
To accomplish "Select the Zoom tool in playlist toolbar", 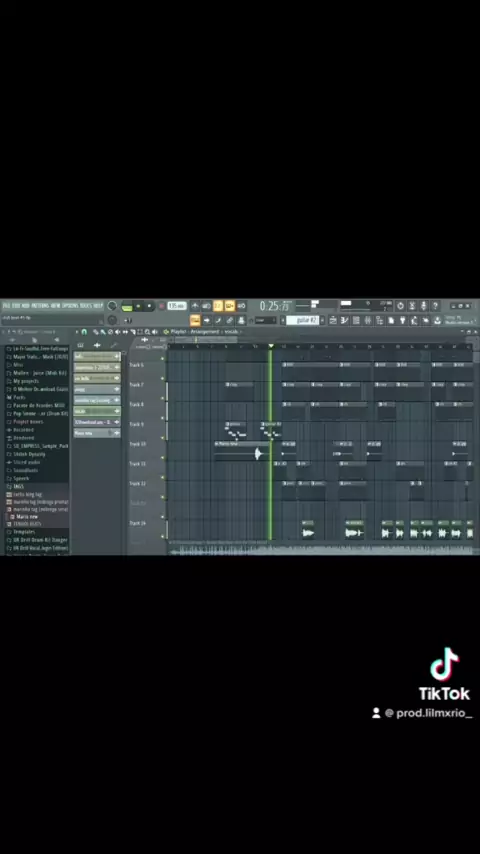I will pyautogui.click(x=147, y=332).
